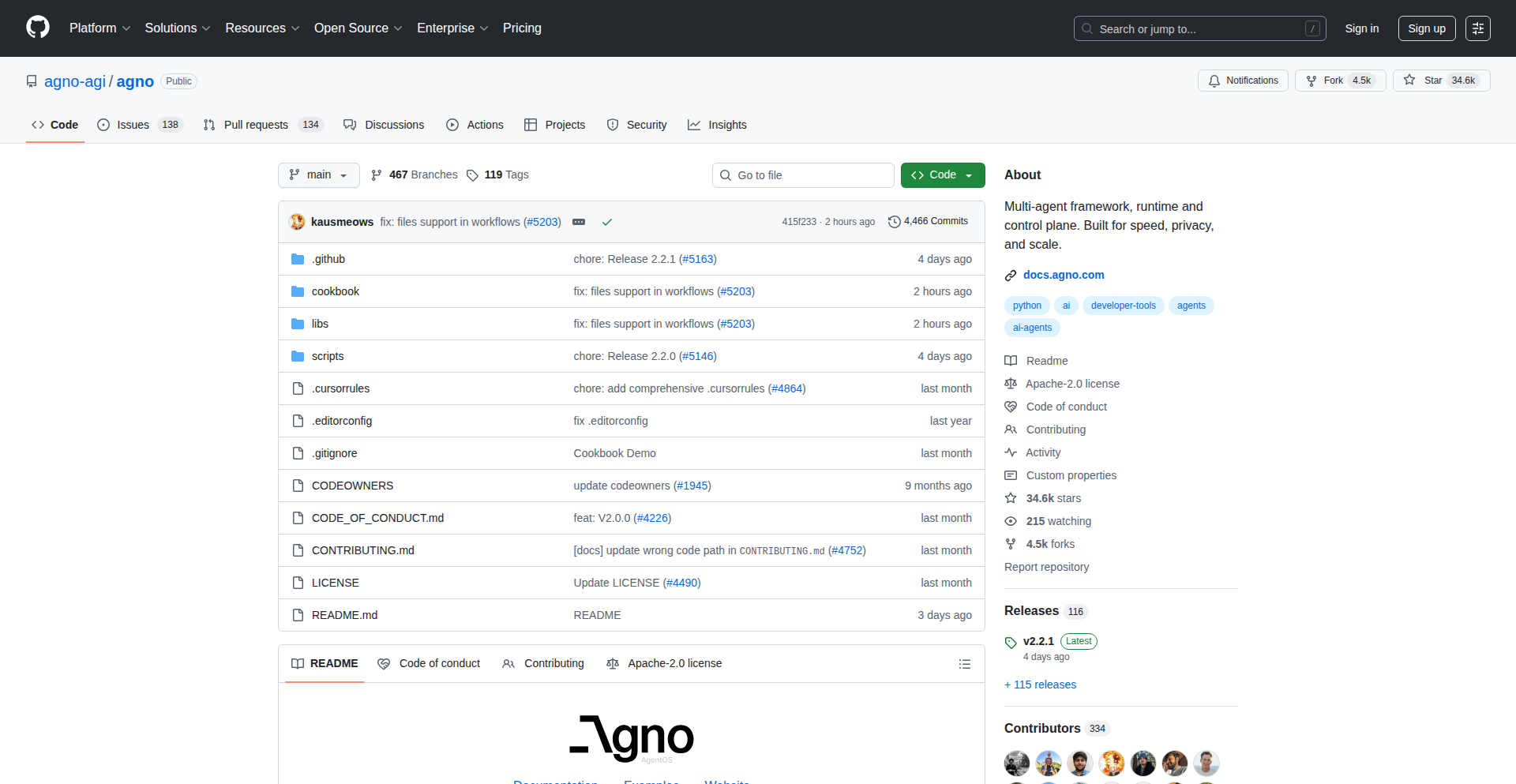Expand the commit message ellipsis icon
The image size is (1516, 784).
[579, 222]
